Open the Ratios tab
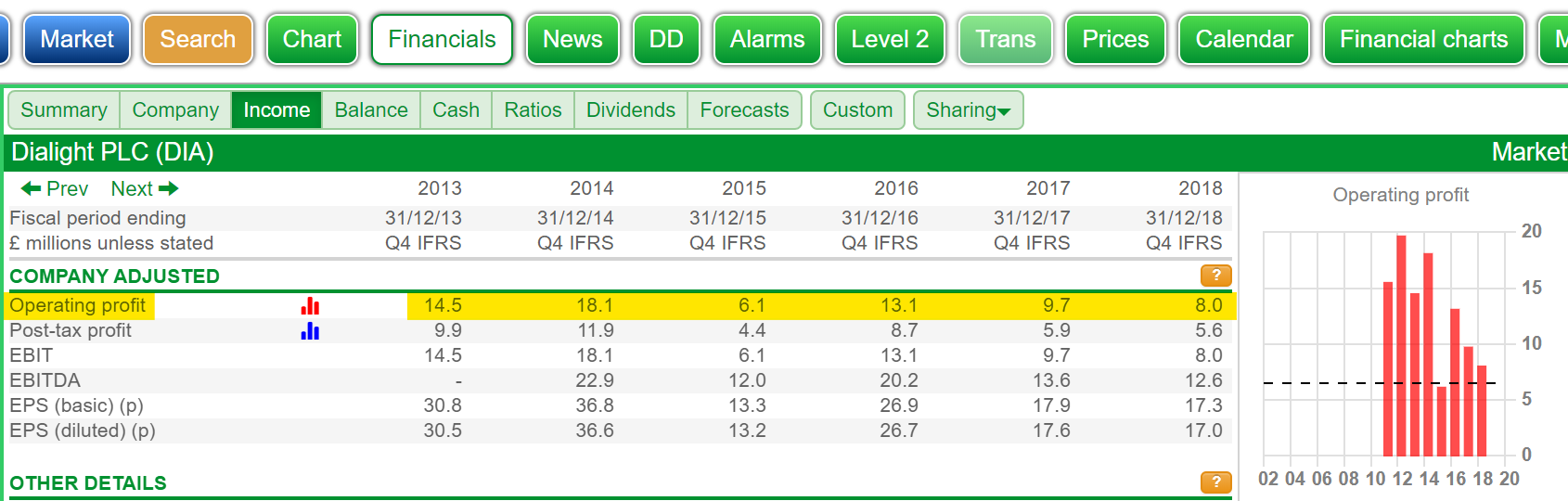Screen dimensions: 1568x501 tap(533, 109)
